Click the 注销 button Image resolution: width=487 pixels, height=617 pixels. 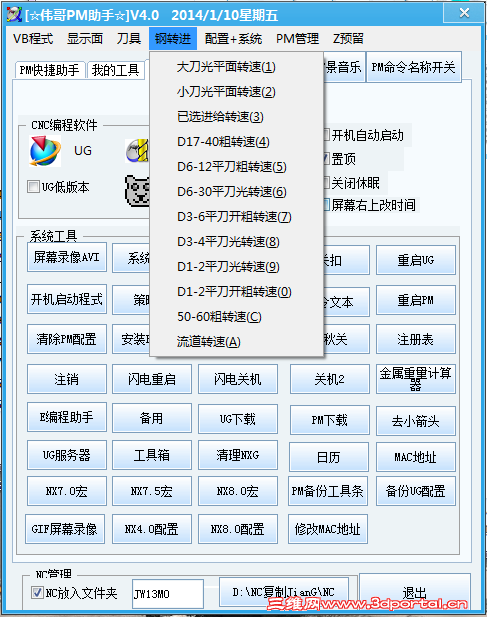point(67,379)
